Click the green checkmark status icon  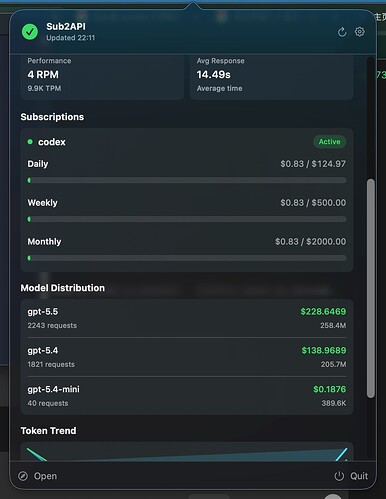tap(30, 32)
